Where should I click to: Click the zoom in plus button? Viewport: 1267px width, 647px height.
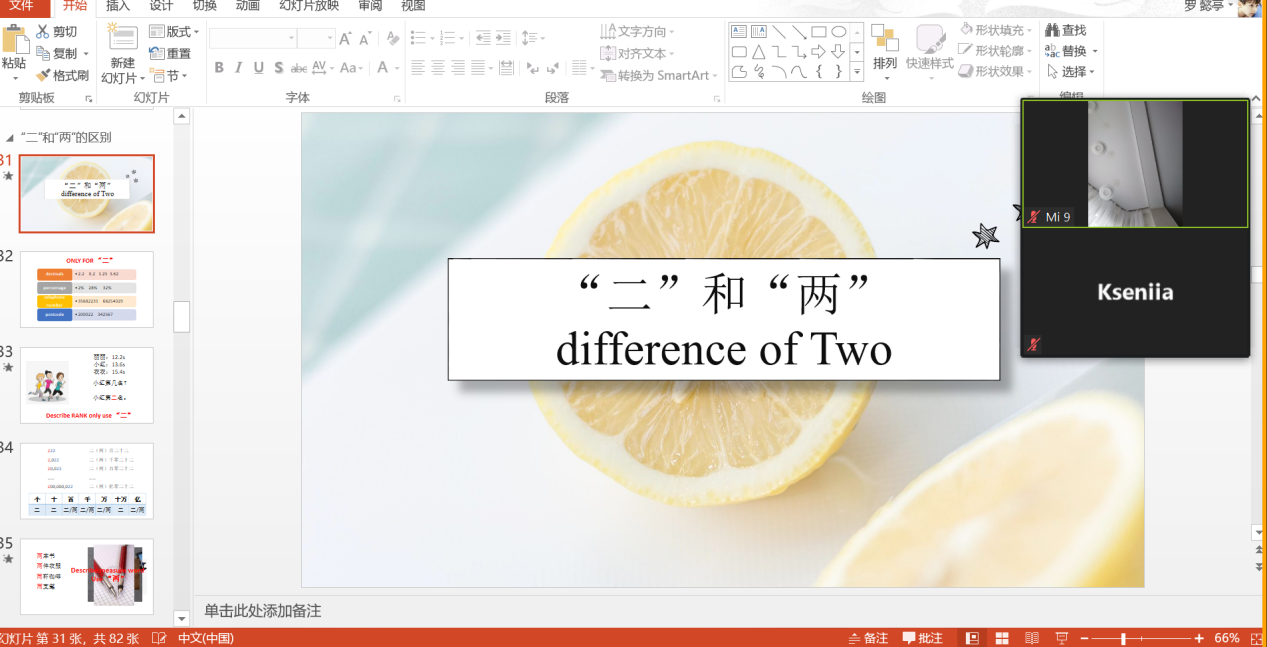[1199, 638]
